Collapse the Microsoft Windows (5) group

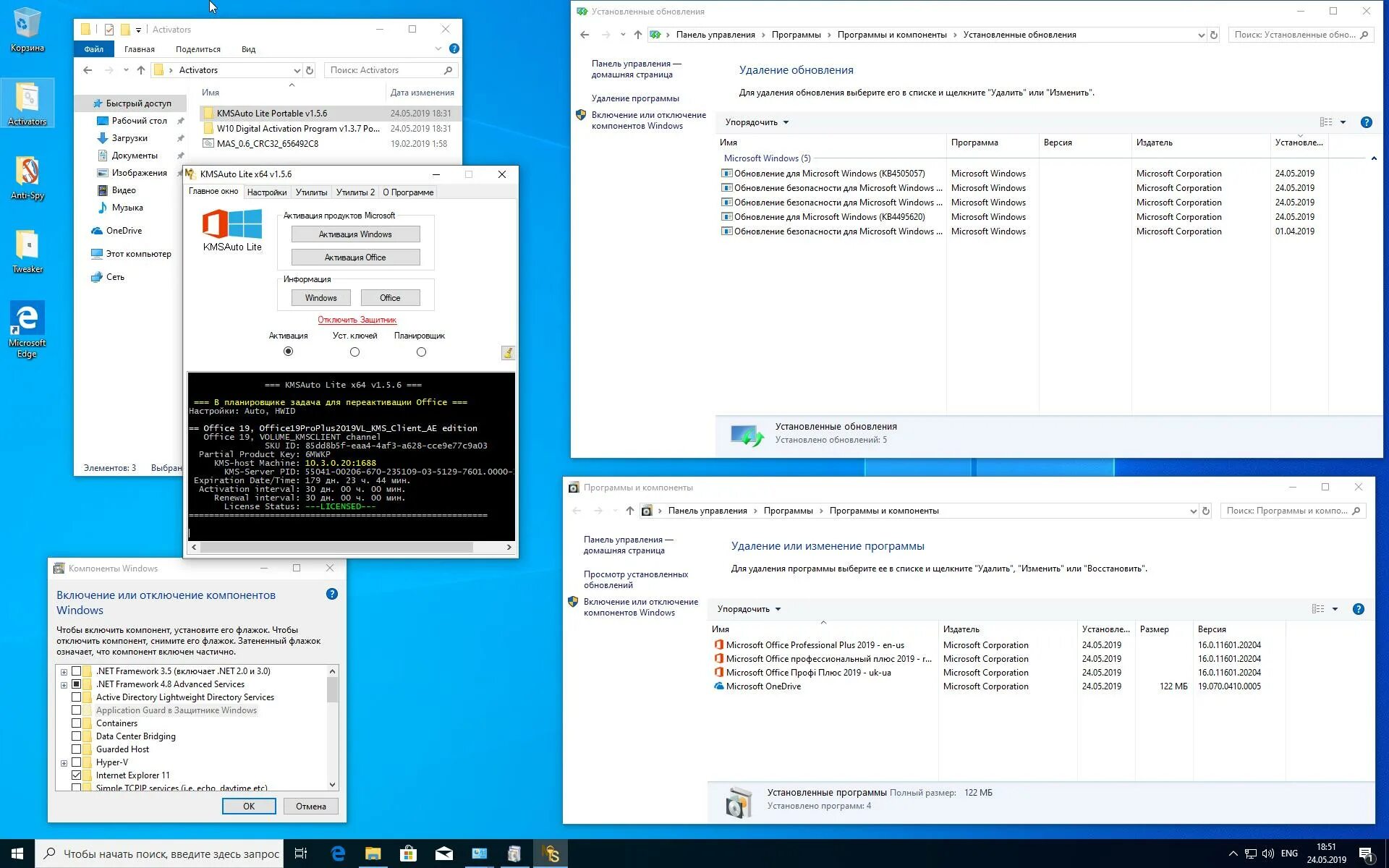pos(1373,158)
